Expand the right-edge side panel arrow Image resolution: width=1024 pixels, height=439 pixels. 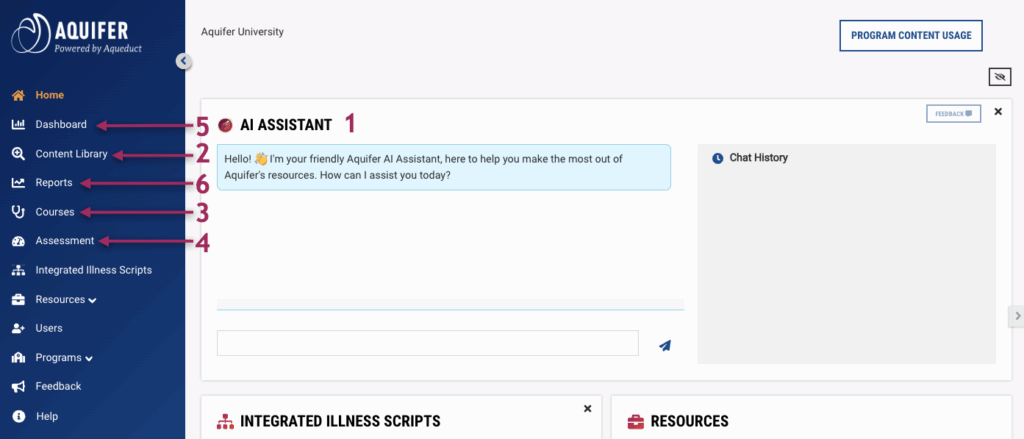[x=1016, y=316]
